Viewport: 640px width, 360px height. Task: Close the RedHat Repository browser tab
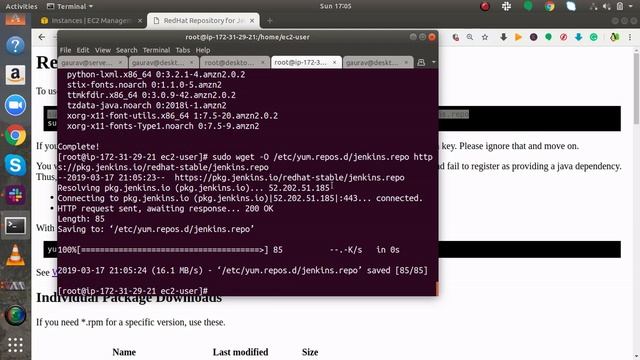[x=252, y=20]
